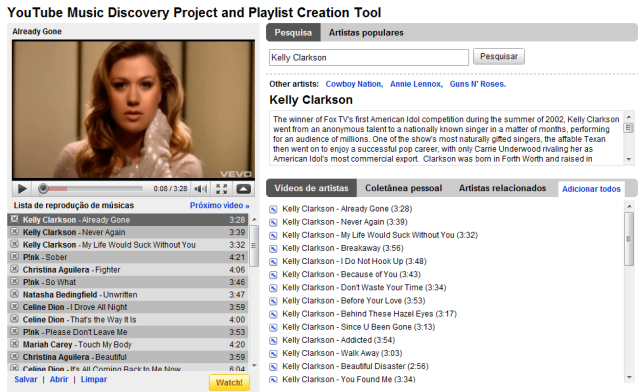The width and height of the screenshot is (640, 392).
Task: Open the Annie Lennox artist link
Action: coord(416,84)
